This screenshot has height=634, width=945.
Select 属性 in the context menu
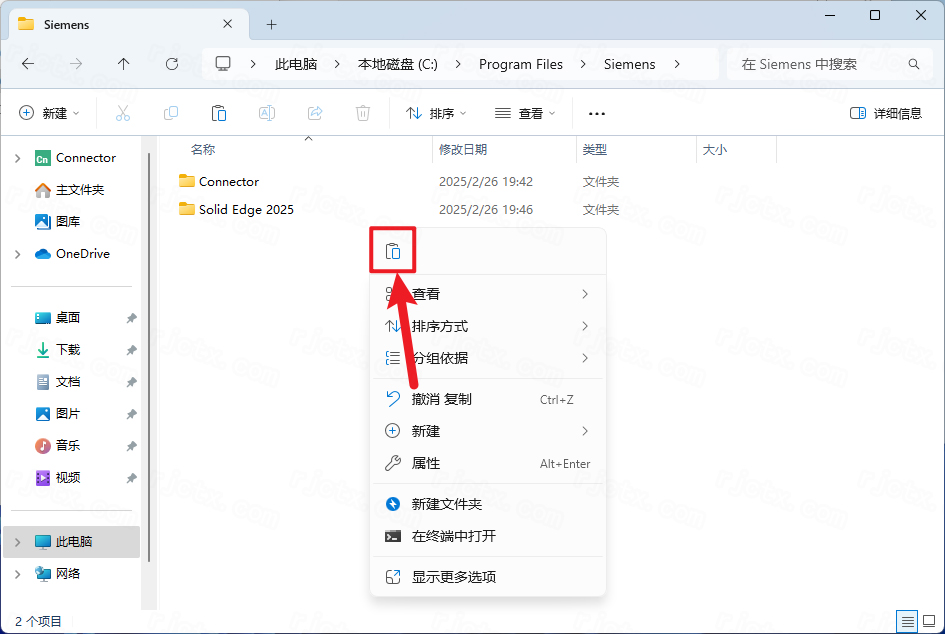(426, 463)
